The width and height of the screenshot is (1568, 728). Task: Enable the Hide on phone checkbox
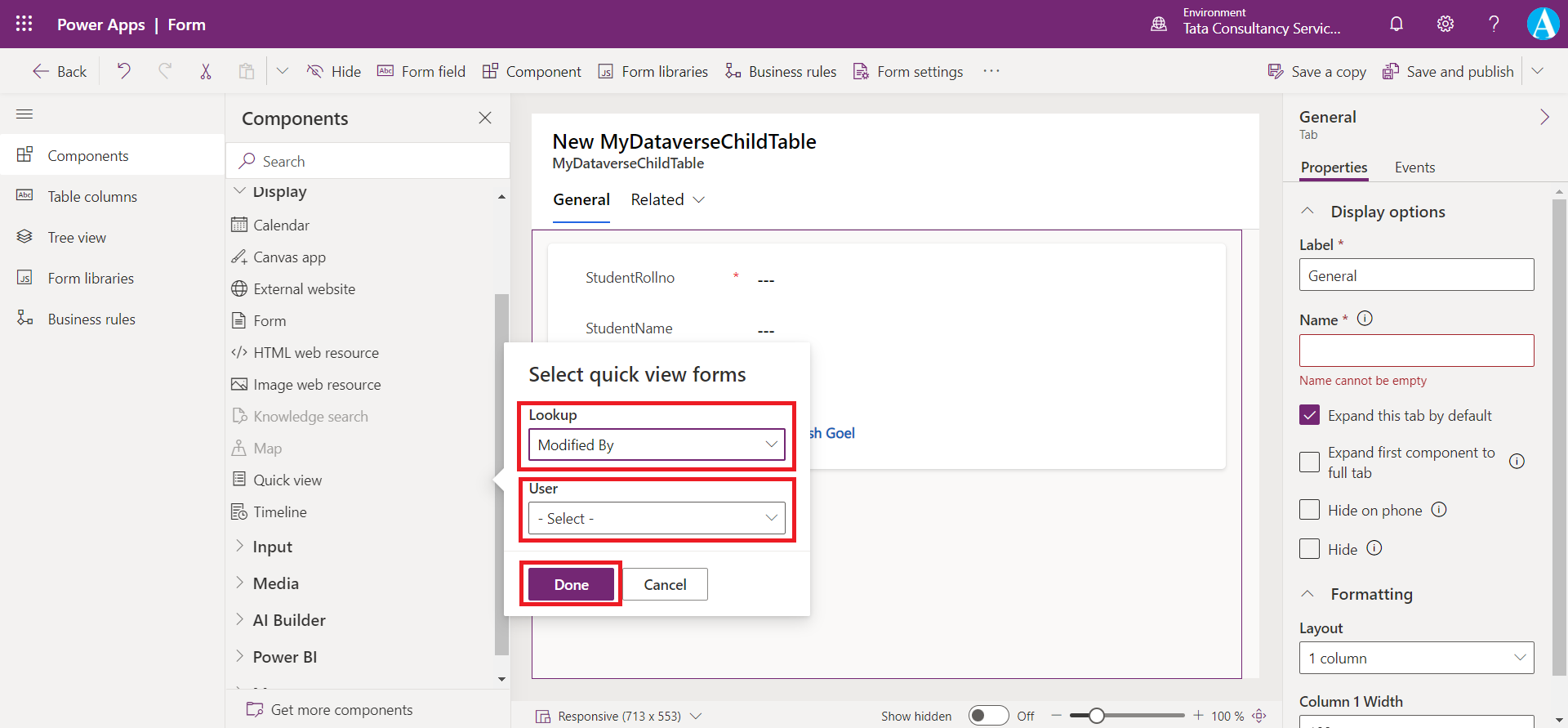(1309, 510)
